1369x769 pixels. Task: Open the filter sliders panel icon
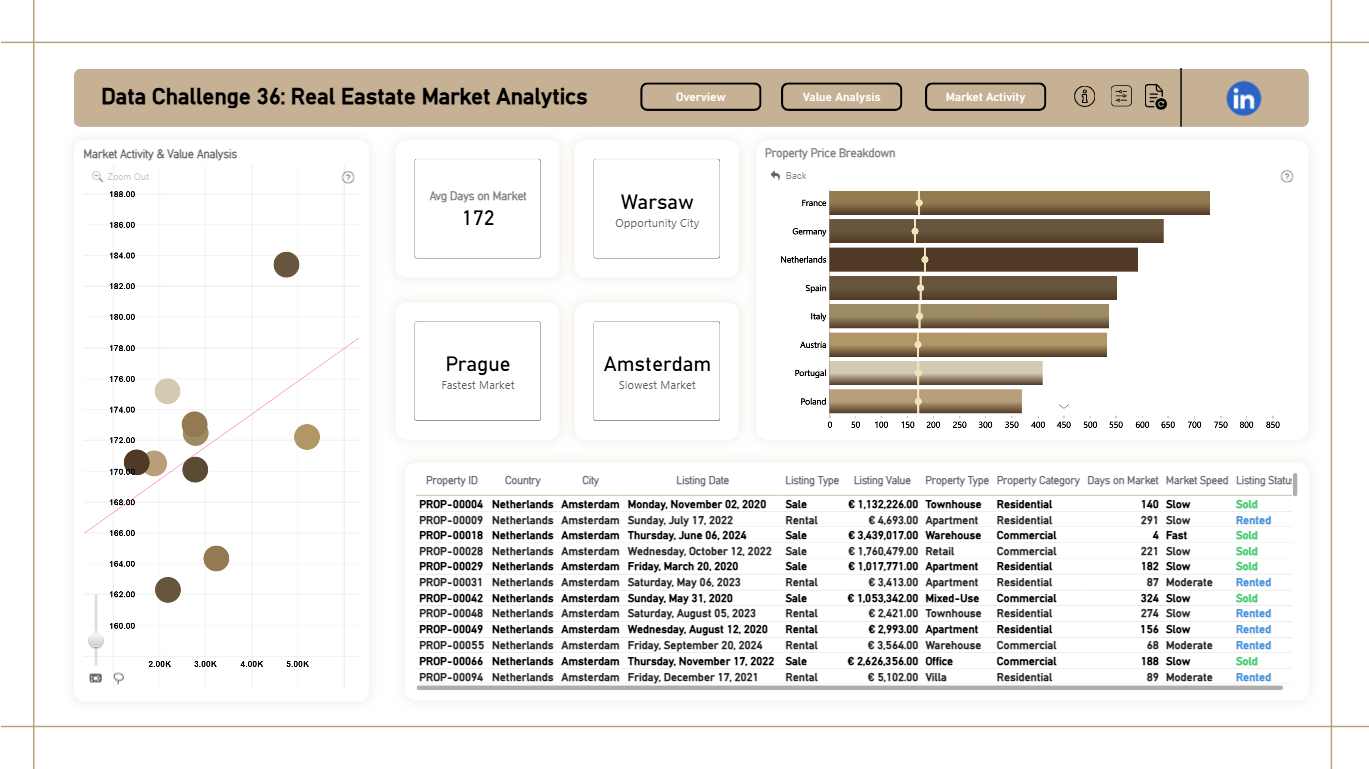point(1121,97)
